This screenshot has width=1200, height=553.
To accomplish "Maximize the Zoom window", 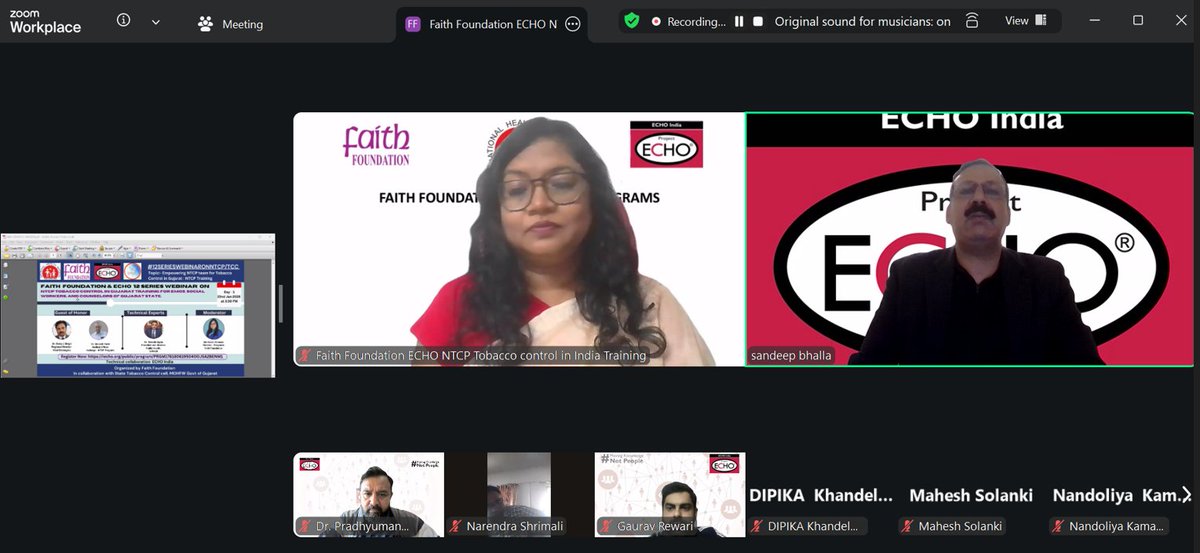I will point(1138,20).
